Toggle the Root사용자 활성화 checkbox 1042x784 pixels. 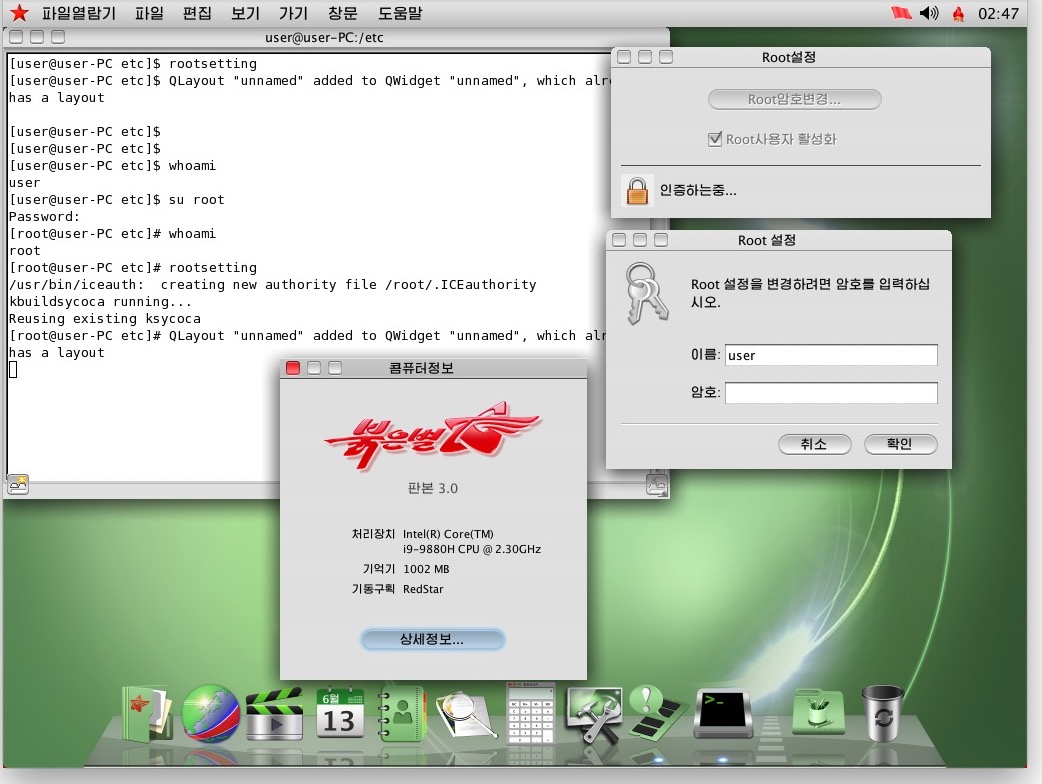tap(715, 139)
